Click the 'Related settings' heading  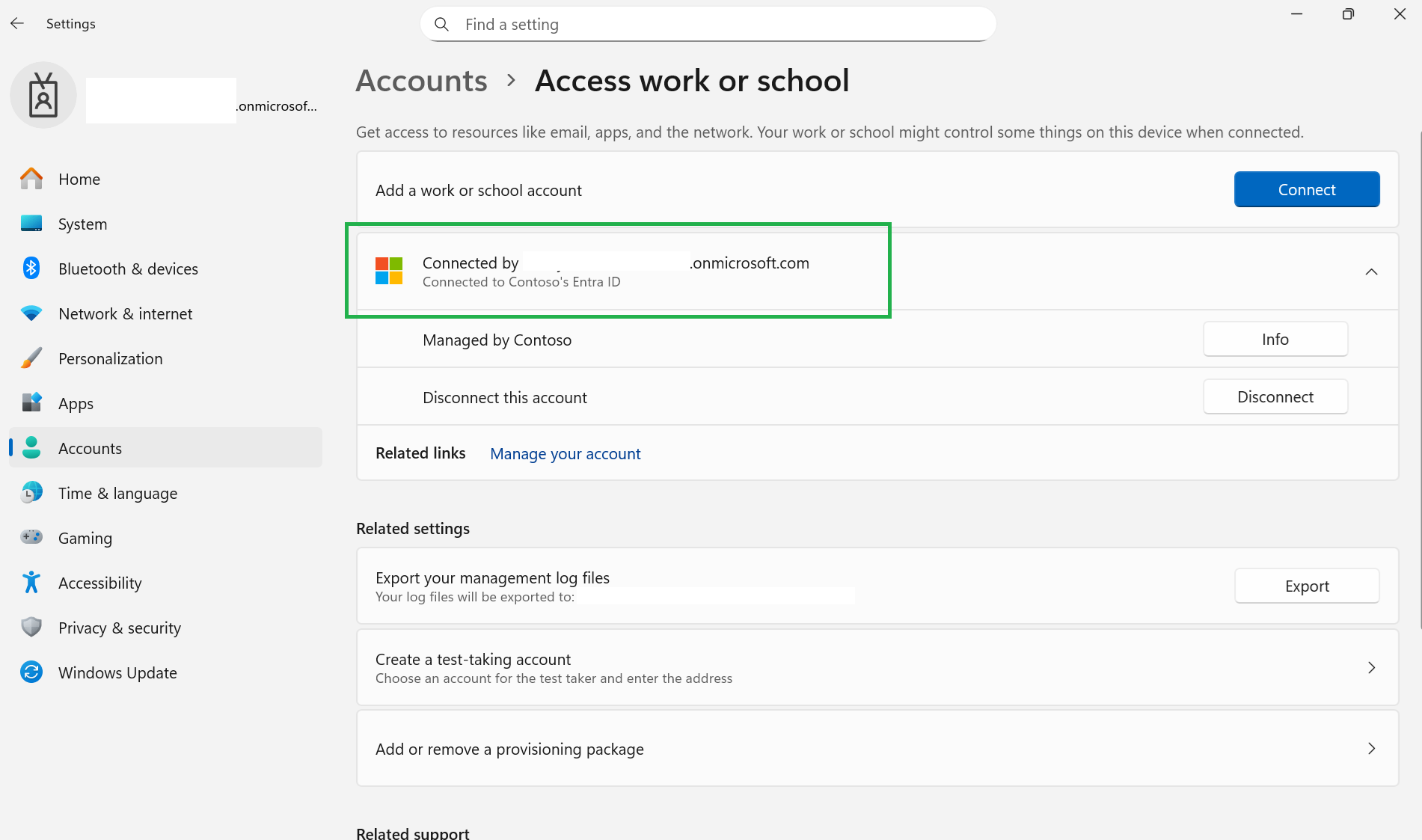(413, 529)
